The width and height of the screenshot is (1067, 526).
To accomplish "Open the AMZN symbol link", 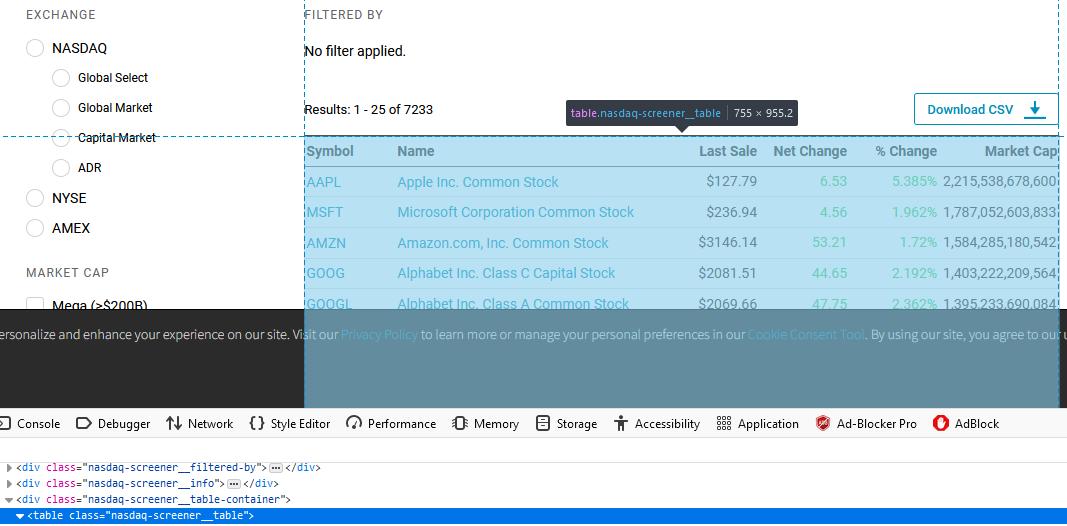I will click(326, 243).
